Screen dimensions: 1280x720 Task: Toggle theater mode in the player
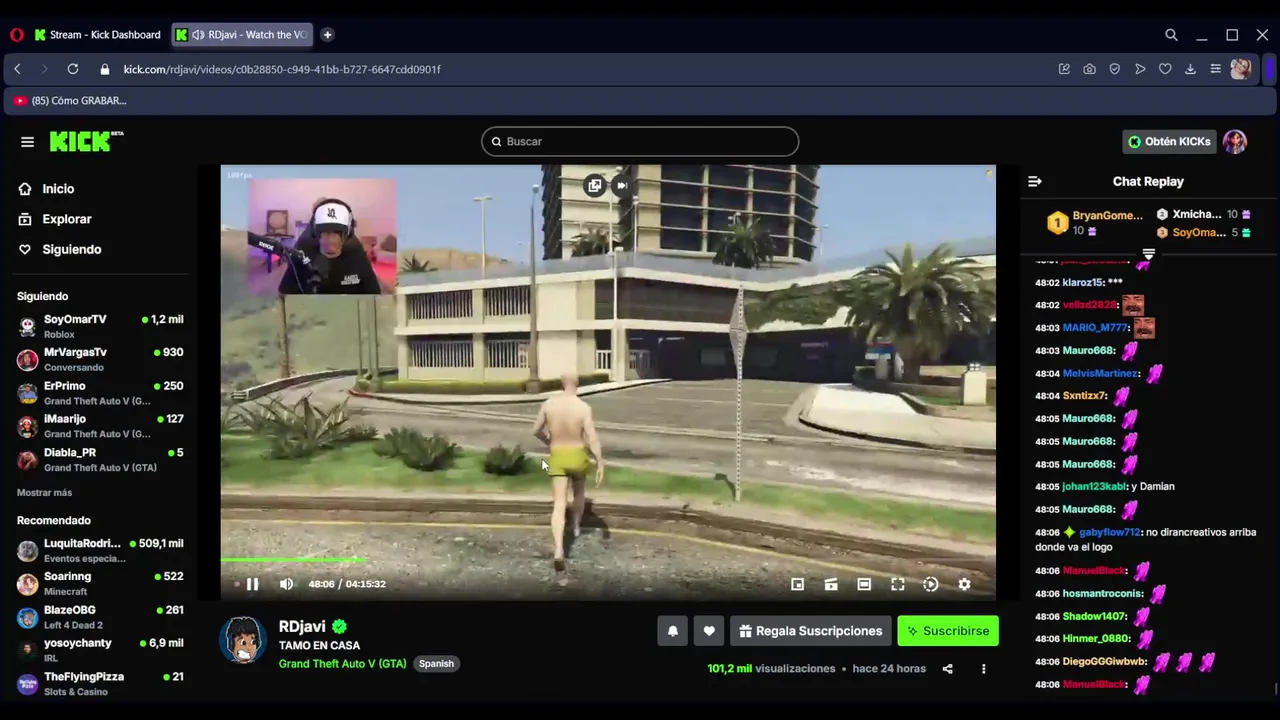point(864,584)
